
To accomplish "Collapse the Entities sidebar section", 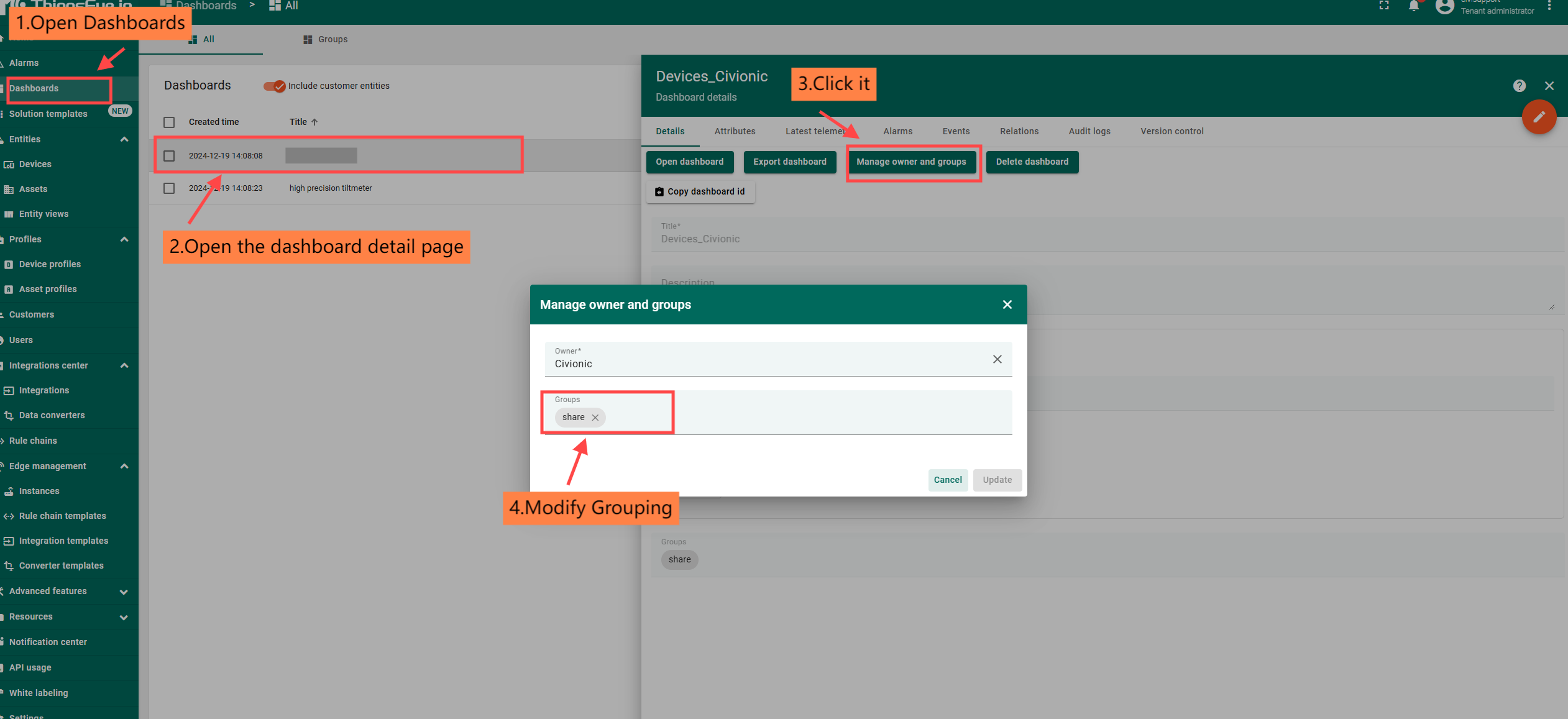I will (124, 139).
